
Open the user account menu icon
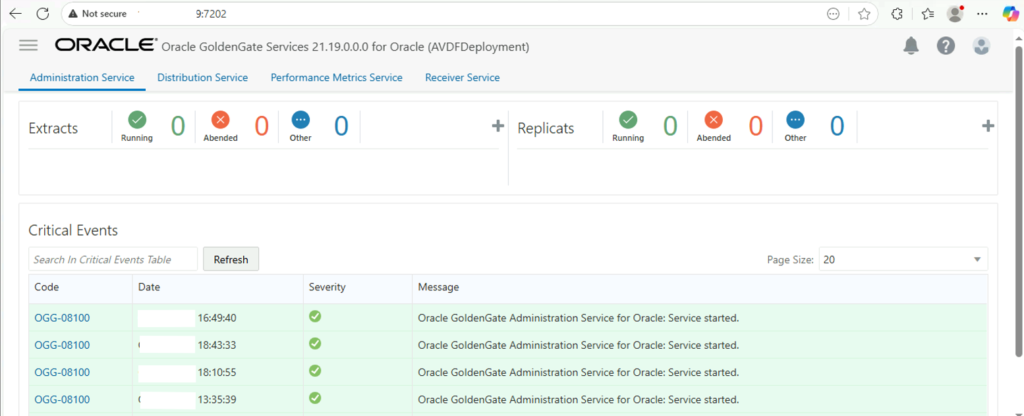point(981,46)
